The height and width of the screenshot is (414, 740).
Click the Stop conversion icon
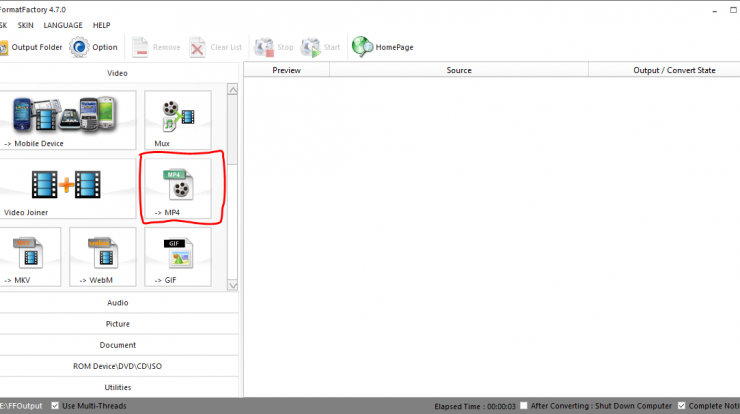tap(264, 47)
